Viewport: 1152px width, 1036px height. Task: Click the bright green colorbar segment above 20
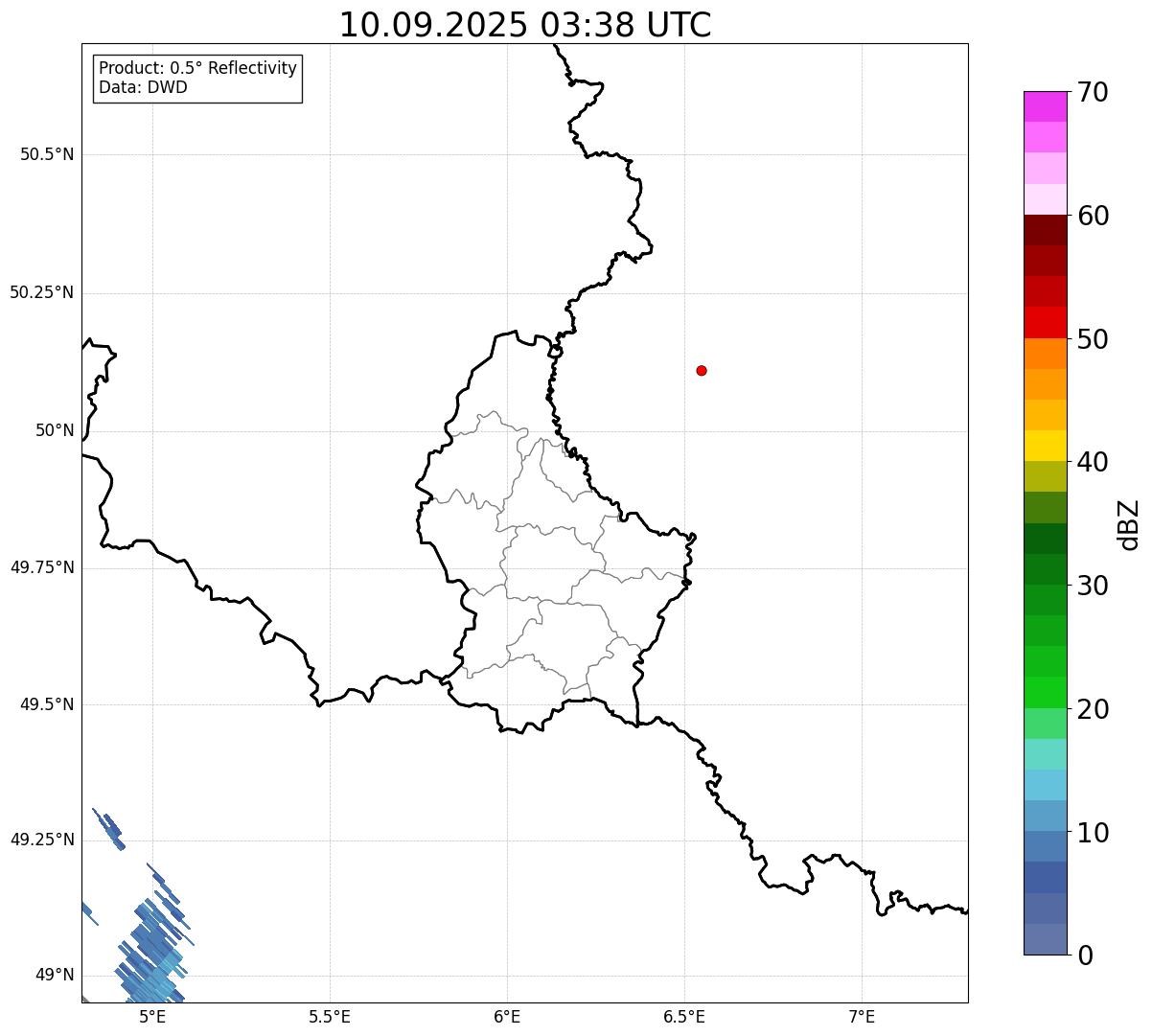pos(1045,692)
